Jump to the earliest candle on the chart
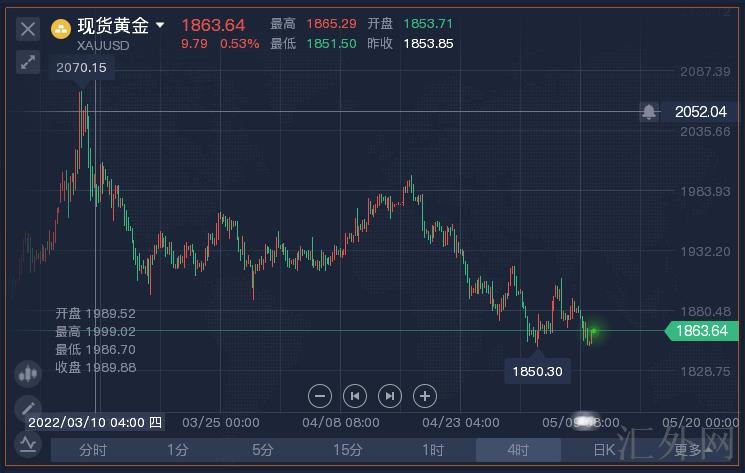745x473 pixels. pyautogui.click(x=354, y=395)
